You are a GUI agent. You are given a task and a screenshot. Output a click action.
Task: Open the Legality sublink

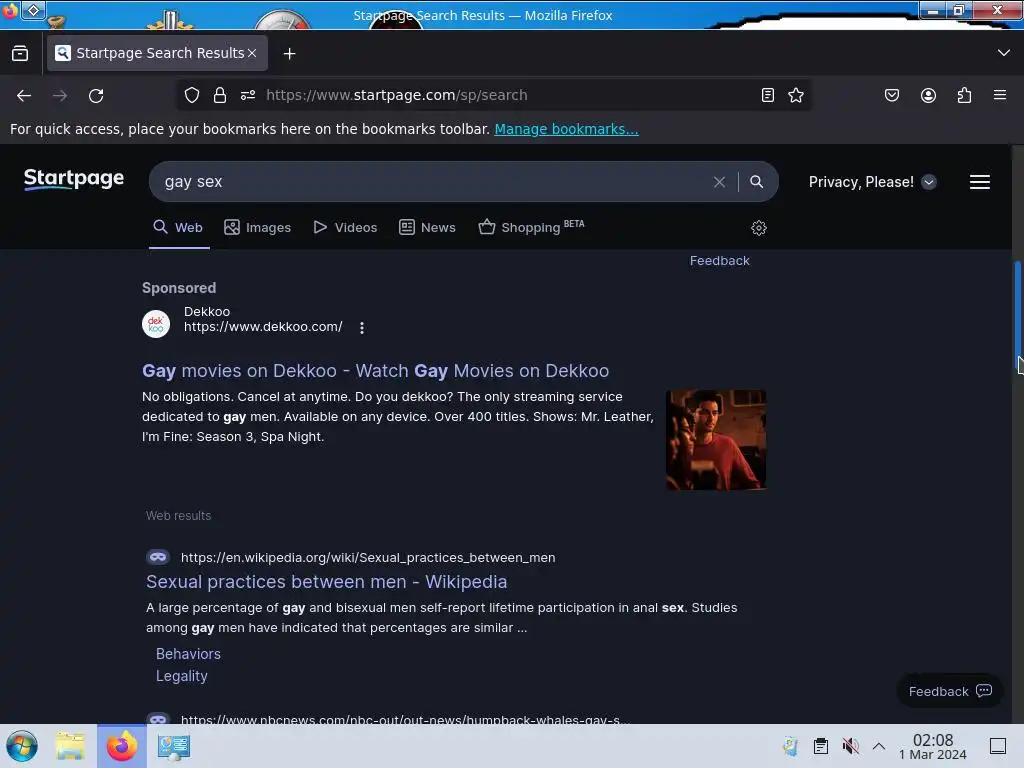click(x=182, y=676)
